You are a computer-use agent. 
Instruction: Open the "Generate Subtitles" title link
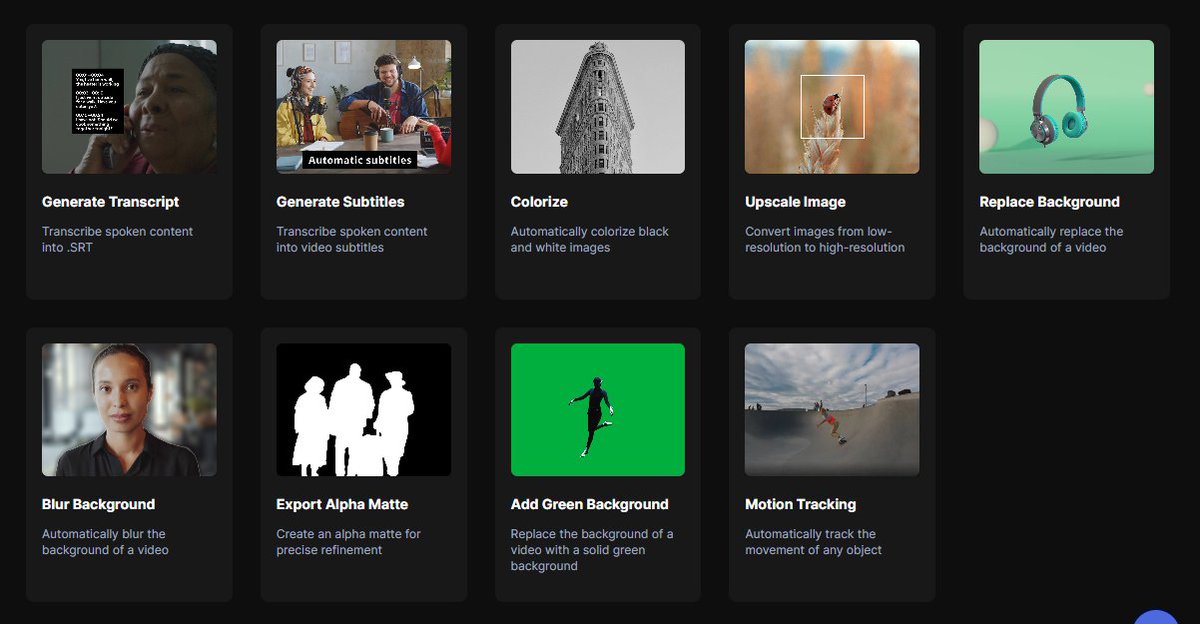point(340,202)
